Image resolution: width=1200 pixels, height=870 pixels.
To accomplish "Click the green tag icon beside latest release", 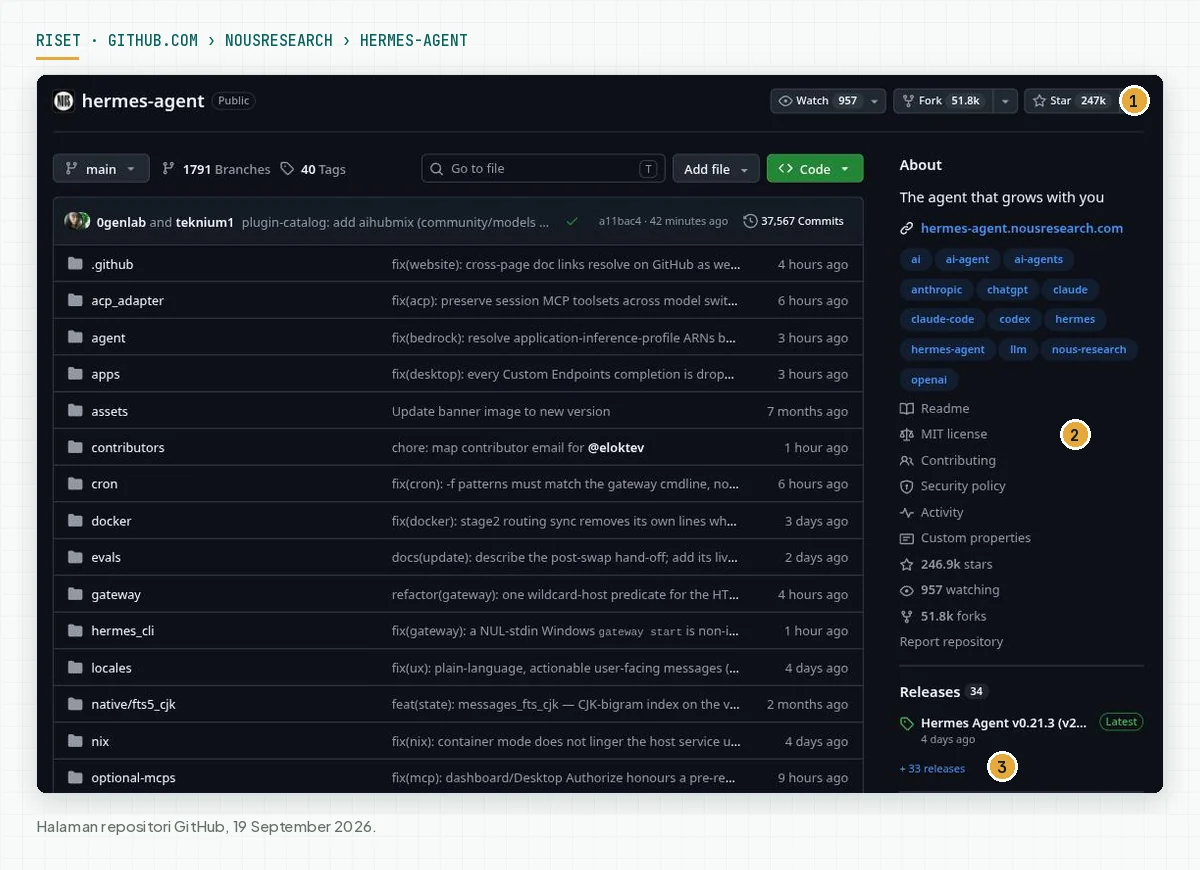I will click(907, 723).
